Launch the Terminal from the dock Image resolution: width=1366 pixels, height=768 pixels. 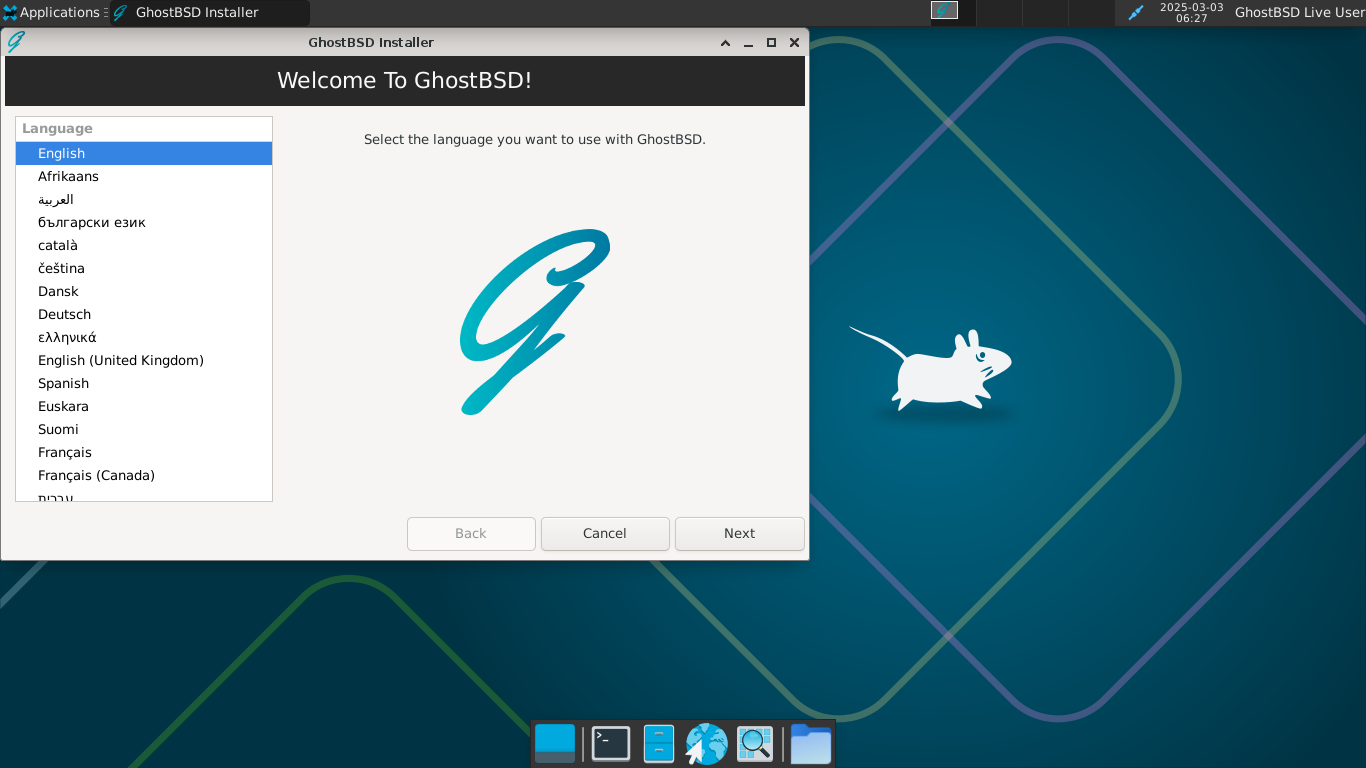[611, 744]
